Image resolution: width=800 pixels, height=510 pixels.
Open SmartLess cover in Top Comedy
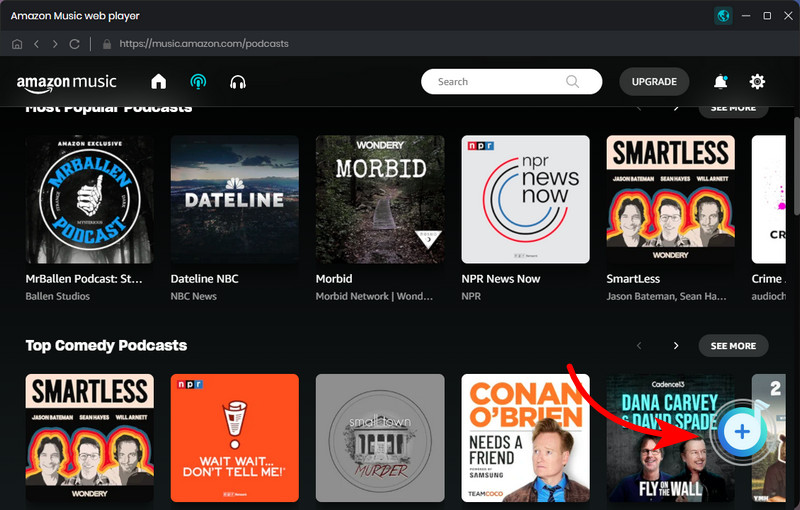coord(90,438)
